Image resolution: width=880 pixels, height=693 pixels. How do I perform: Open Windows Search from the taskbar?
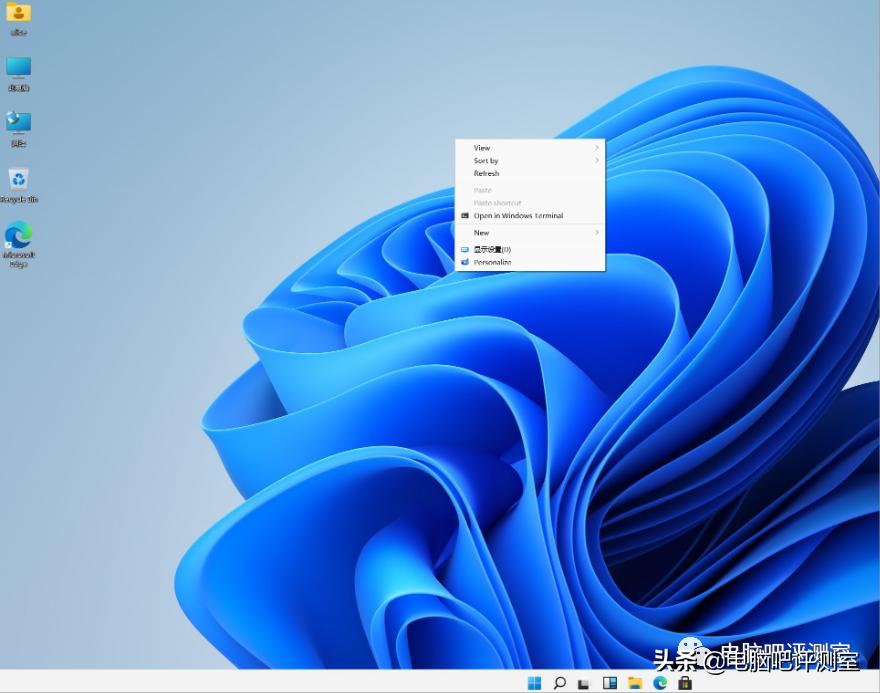[x=560, y=682]
